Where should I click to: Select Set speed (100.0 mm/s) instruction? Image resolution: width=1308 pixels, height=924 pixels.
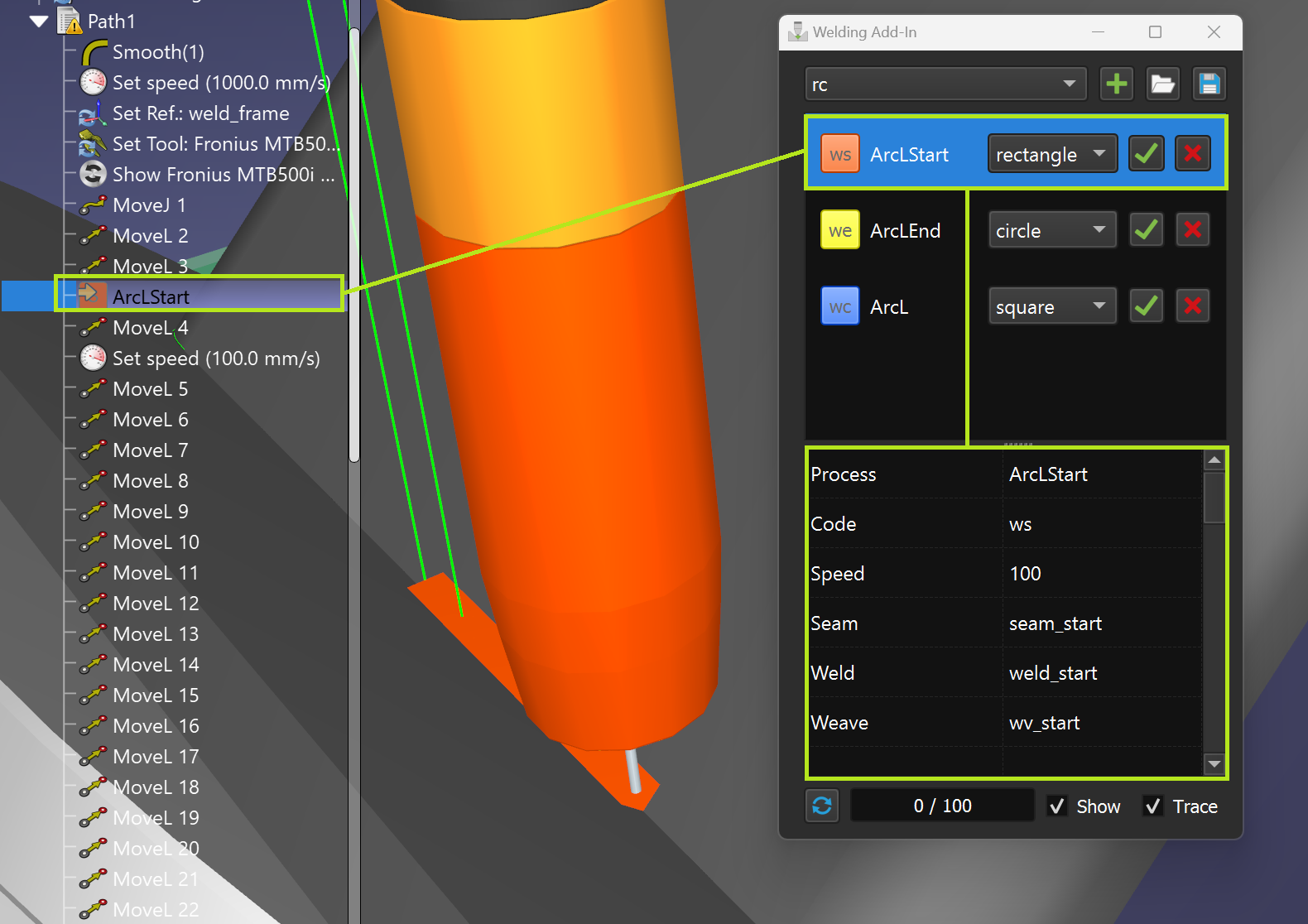pyautogui.click(x=215, y=359)
